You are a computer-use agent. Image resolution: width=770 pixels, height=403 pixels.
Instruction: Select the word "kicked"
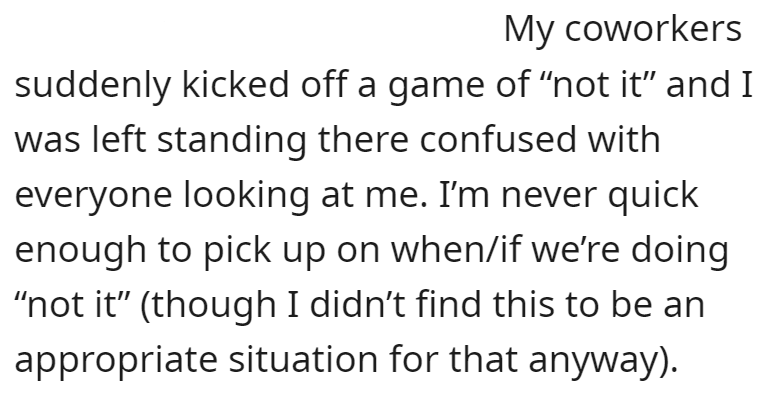click(236, 83)
